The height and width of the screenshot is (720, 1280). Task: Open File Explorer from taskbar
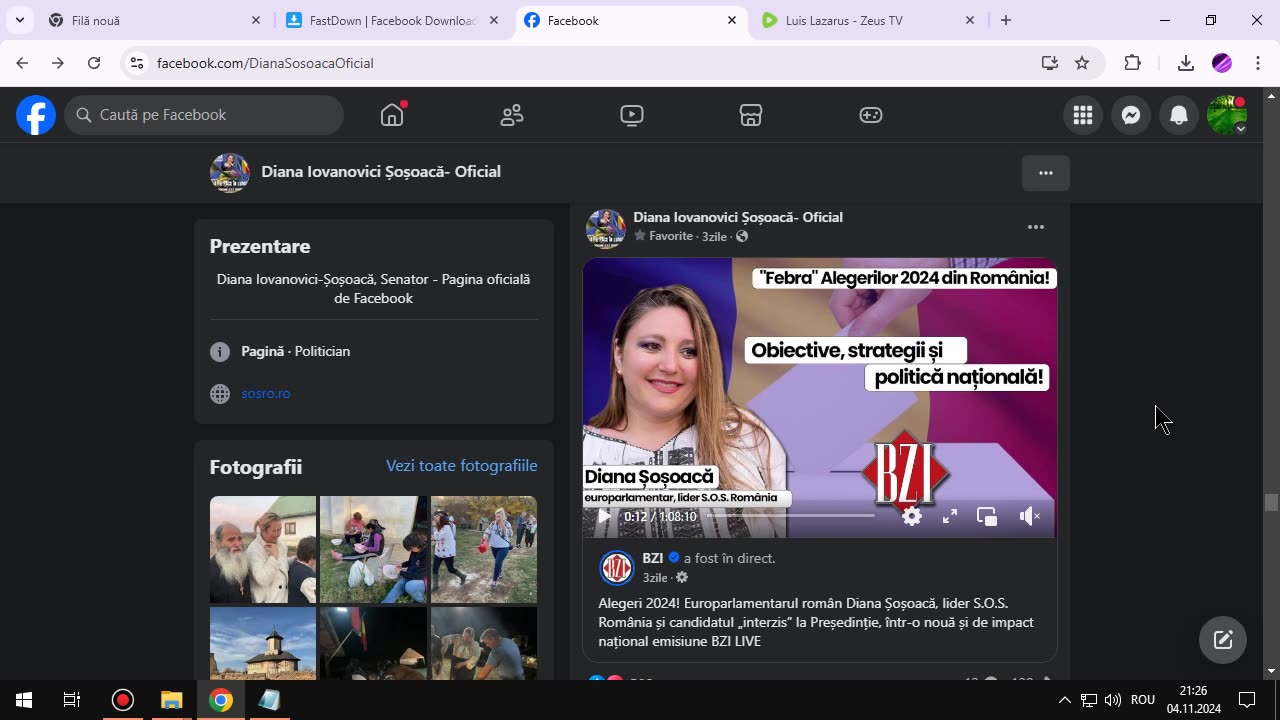(x=172, y=700)
